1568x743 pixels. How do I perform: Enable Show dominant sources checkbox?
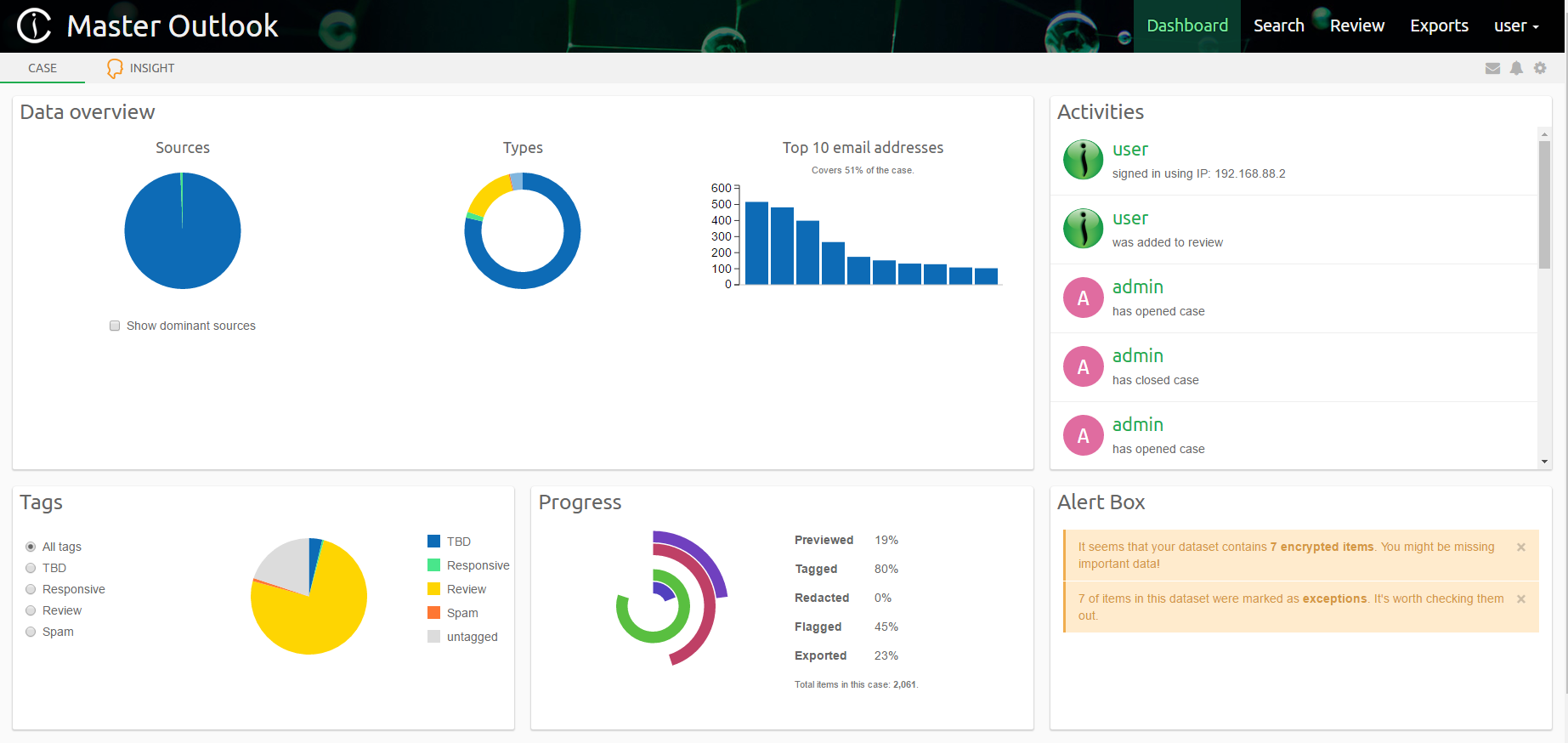click(x=115, y=326)
